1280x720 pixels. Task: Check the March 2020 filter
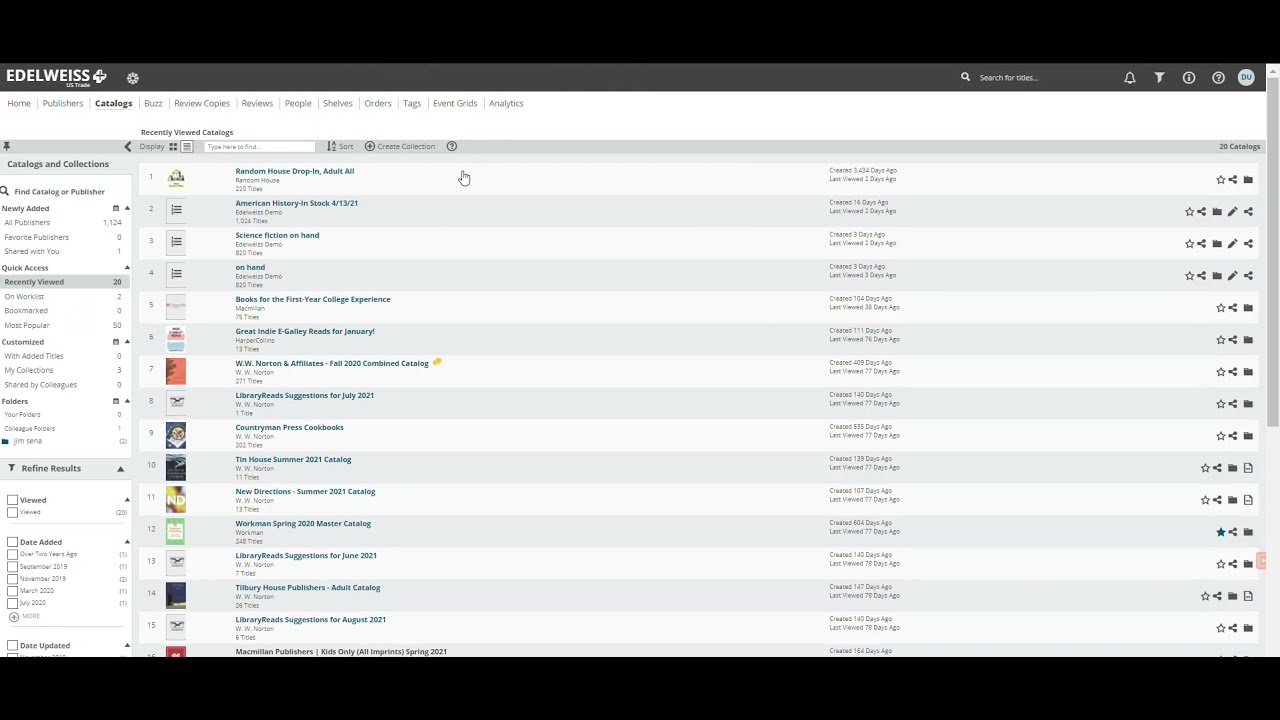tap(12, 591)
